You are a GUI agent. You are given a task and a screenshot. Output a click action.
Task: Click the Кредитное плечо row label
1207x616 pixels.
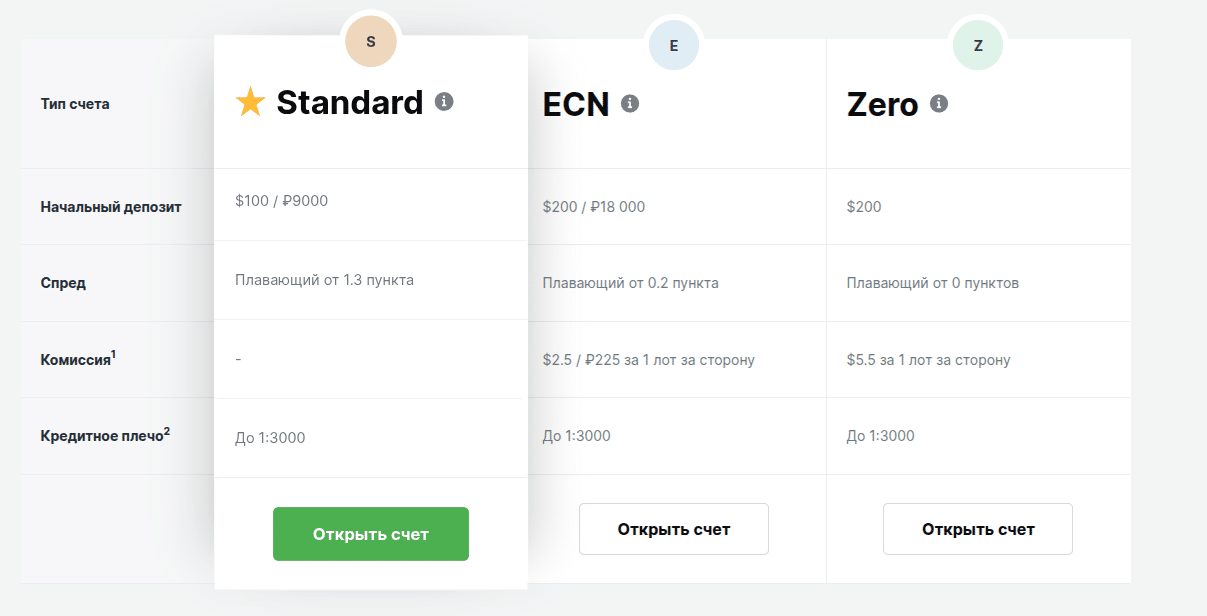[x=104, y=437]
